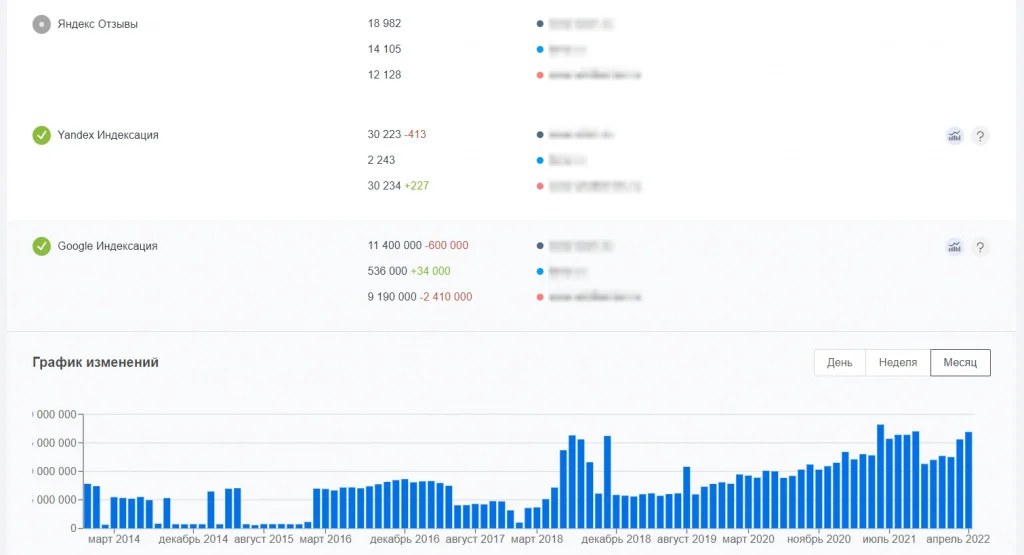This screenshot has width=1024, height=555.
Task: Switch chart to Неделя view
Action: [x=897, y=363]
